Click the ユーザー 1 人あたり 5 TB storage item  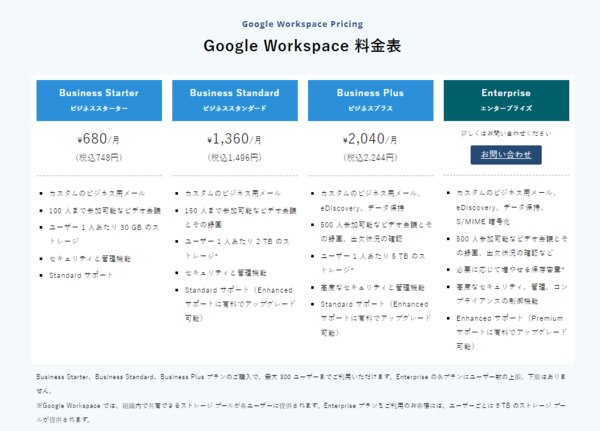pos(373,263)
